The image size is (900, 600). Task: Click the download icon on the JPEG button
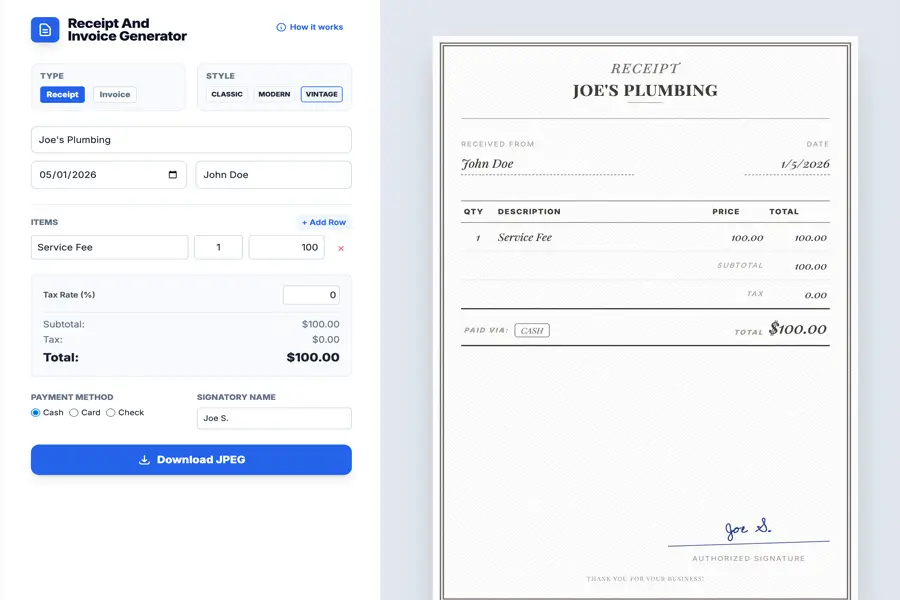(x=144, y=460)
